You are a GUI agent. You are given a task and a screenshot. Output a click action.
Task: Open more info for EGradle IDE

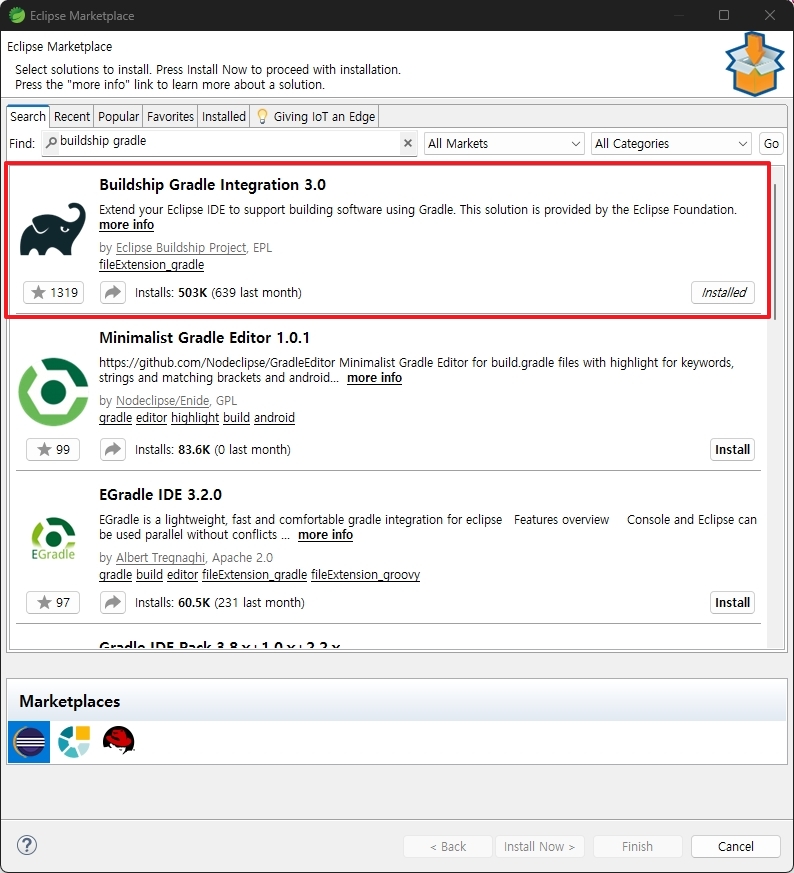[325, 535]
